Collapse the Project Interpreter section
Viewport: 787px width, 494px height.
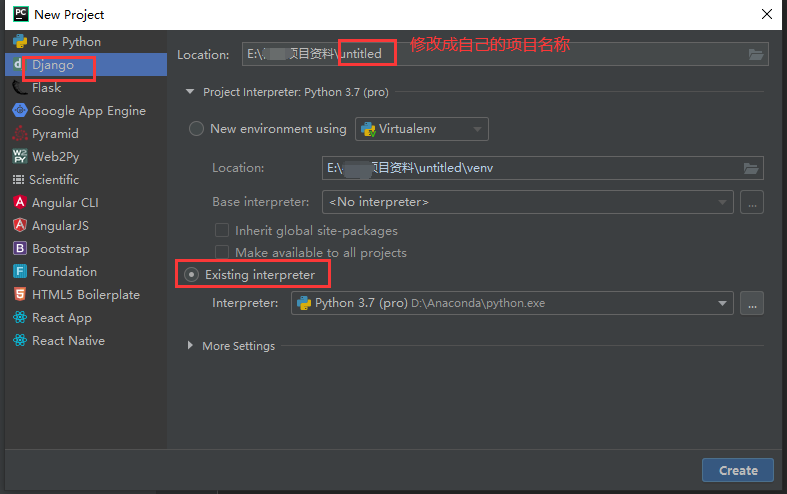coord(190,92)
